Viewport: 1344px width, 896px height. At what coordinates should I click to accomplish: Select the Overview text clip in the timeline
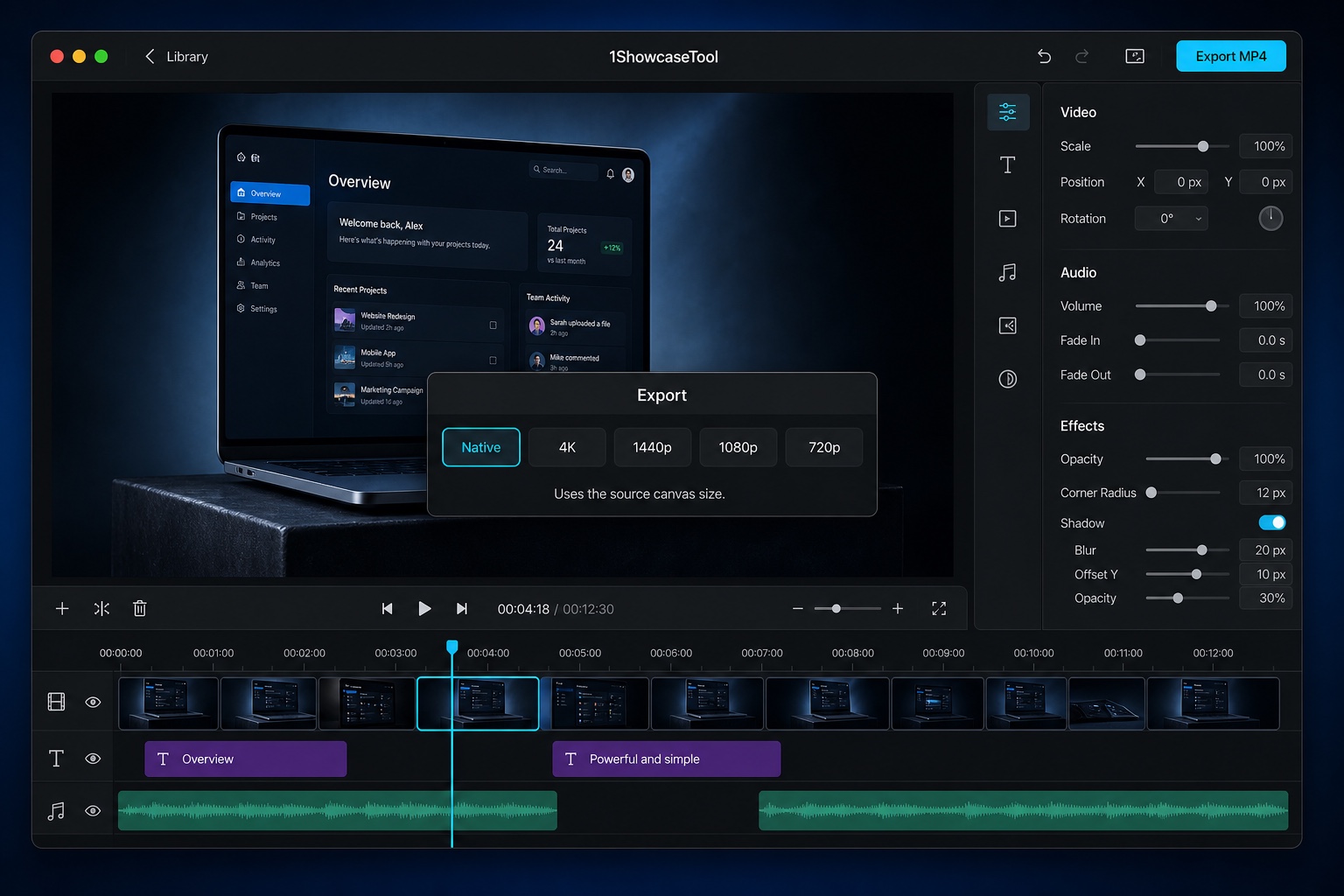[246, 759]
